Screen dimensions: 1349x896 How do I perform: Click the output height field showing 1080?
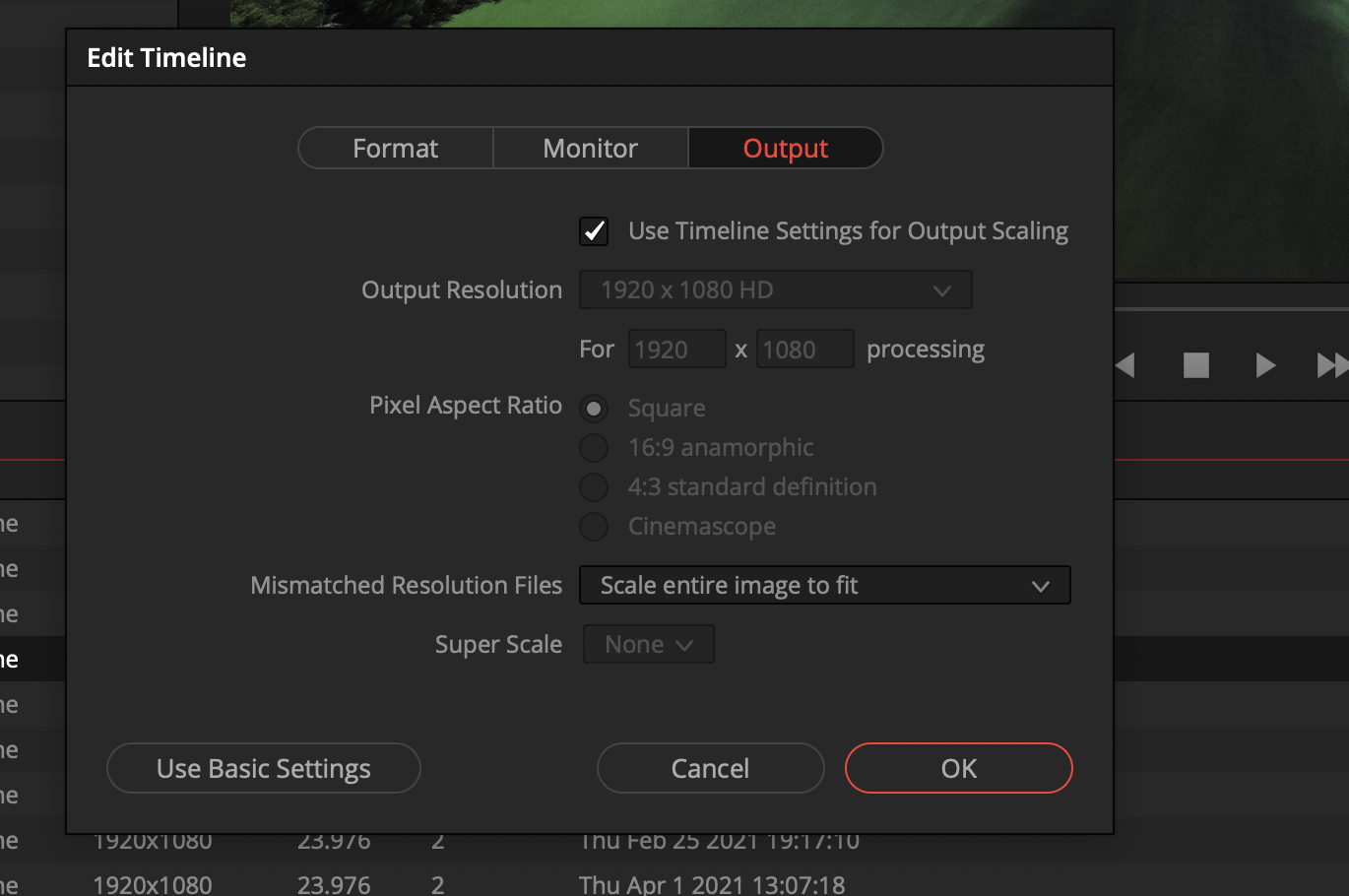click(804, 350)
